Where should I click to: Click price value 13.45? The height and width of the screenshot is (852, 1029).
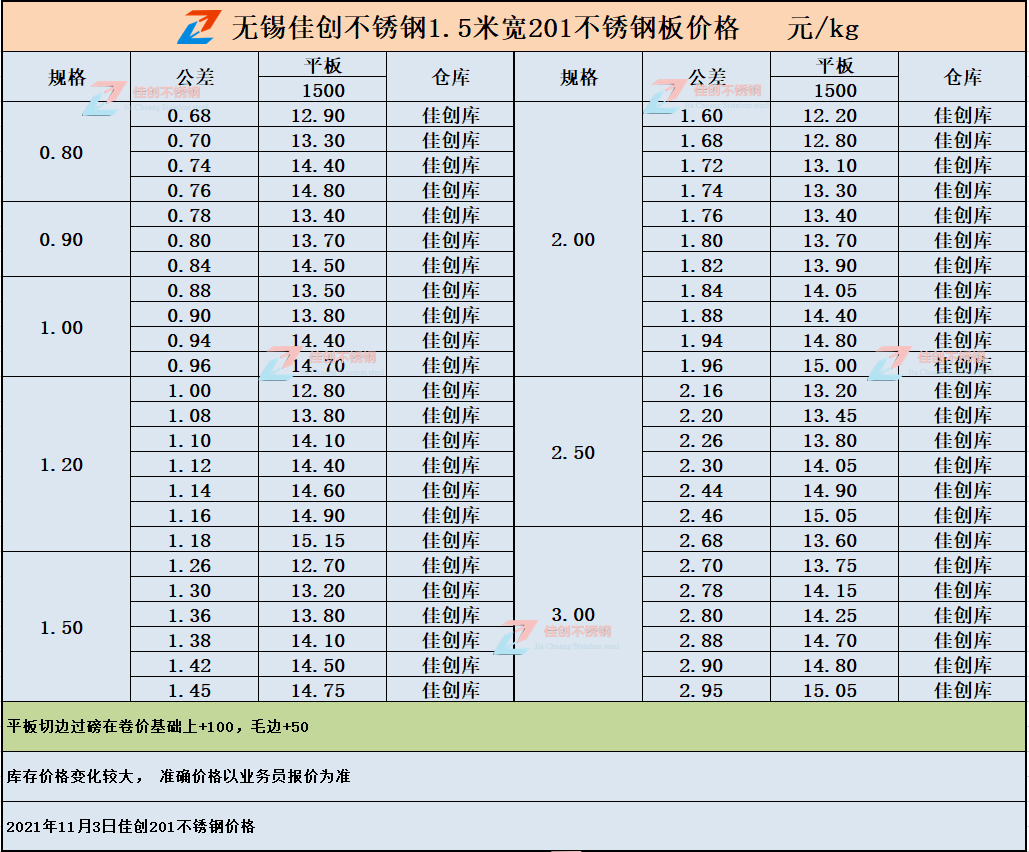[830, 415]
